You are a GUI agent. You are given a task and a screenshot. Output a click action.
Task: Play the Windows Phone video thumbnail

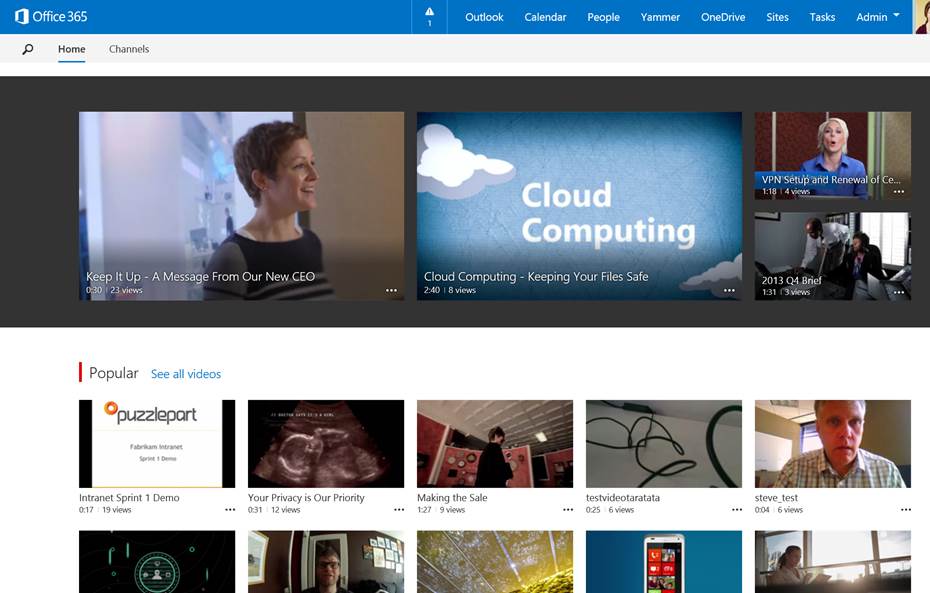point(664,562)
